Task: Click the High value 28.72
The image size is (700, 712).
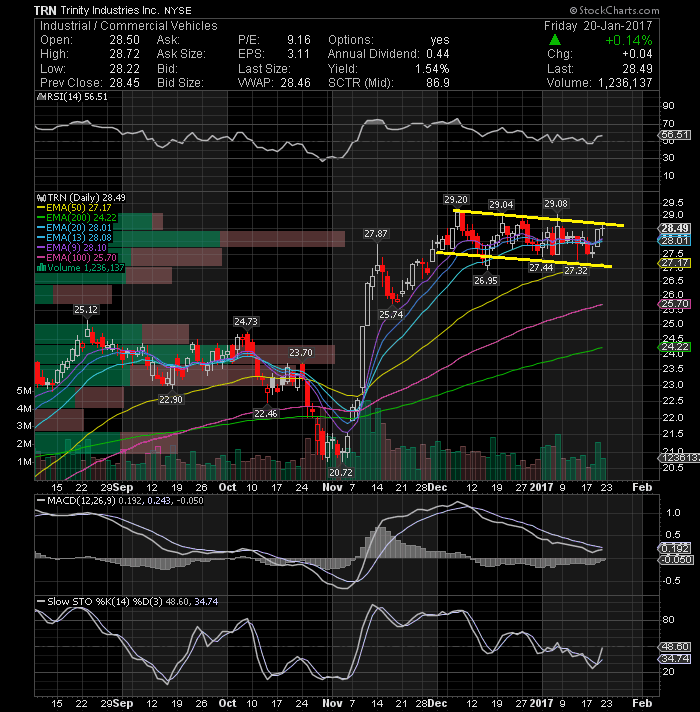Action: 124,54
